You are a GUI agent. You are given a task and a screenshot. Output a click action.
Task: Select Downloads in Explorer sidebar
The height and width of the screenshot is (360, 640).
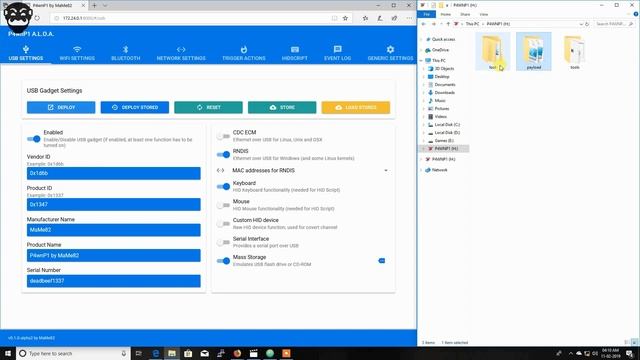pos(444,93)
